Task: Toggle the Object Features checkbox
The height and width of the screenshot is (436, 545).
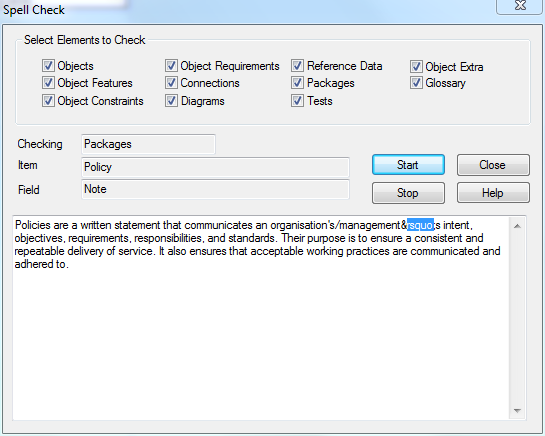Action: pos(48,83)
